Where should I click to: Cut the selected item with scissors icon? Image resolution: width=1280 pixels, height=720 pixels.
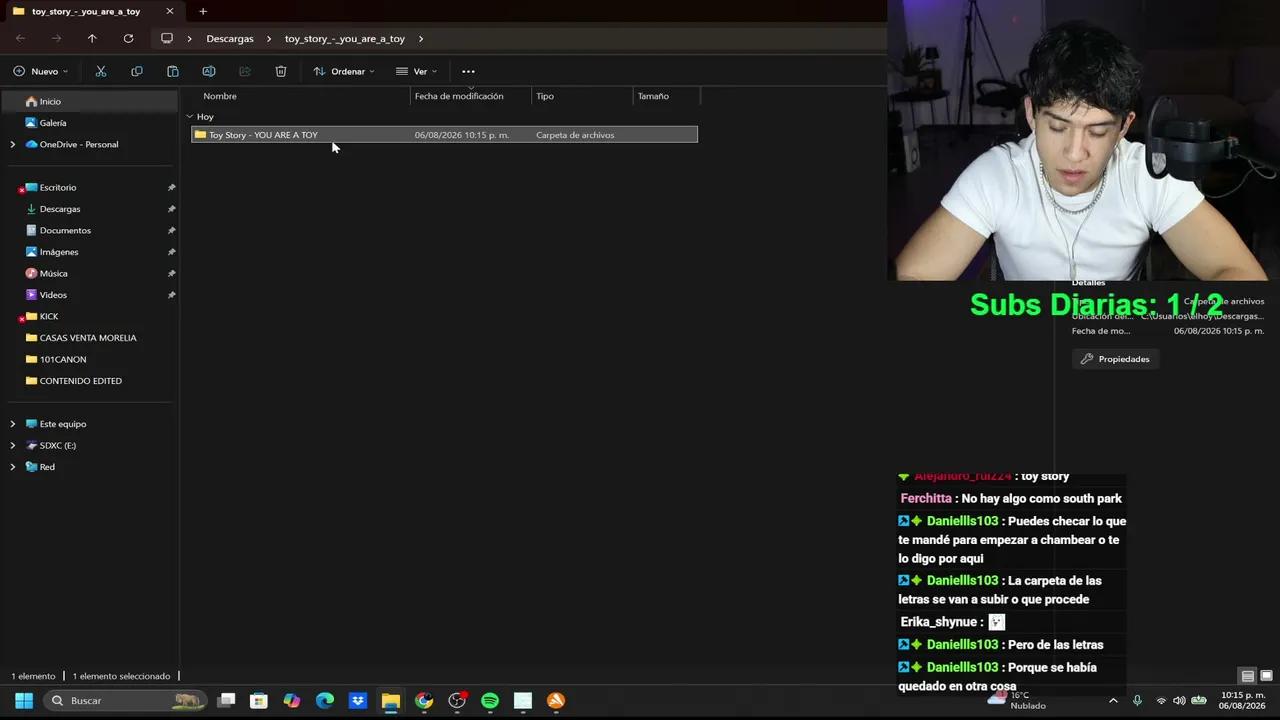click(101, 71)
